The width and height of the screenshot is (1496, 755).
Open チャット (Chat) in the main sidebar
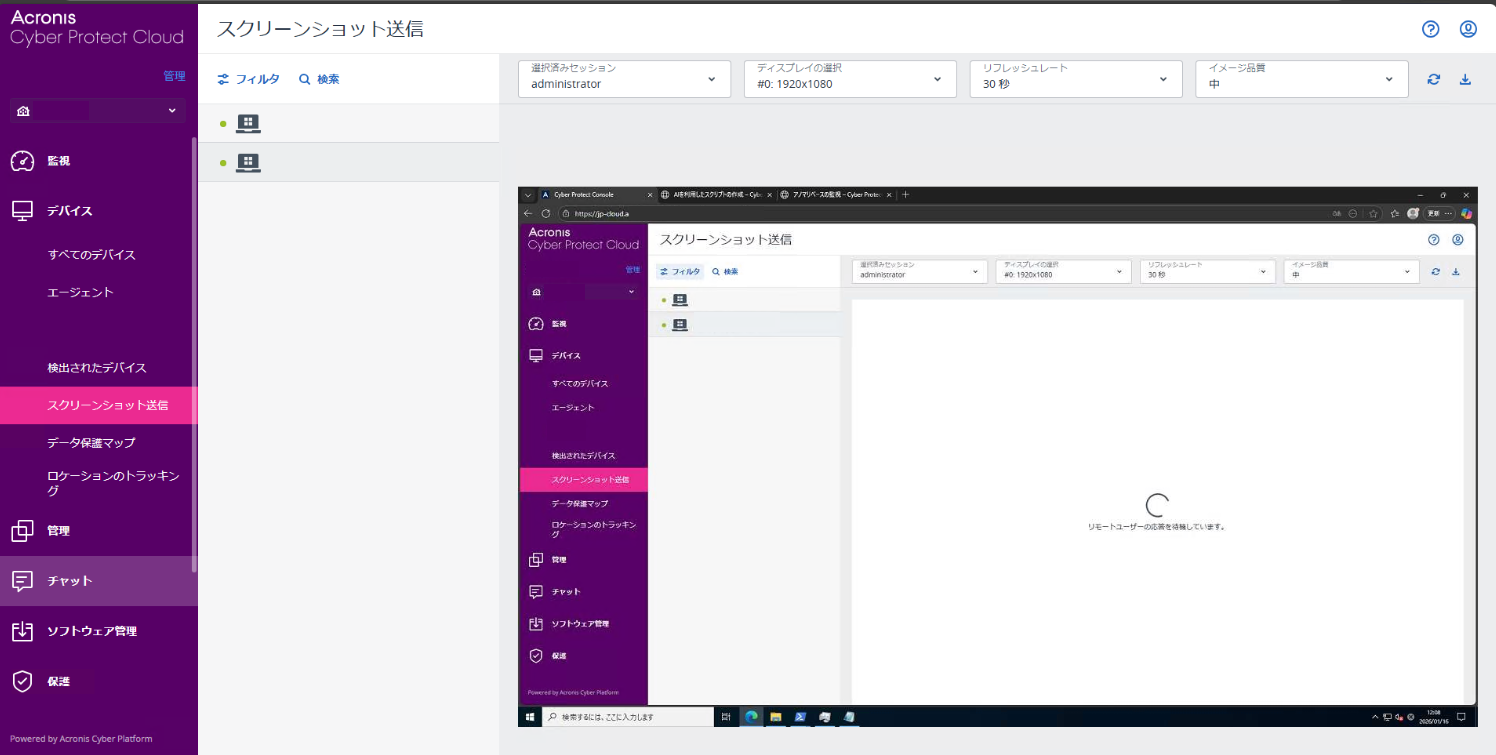pyautogui.click(x=69, y=581)
